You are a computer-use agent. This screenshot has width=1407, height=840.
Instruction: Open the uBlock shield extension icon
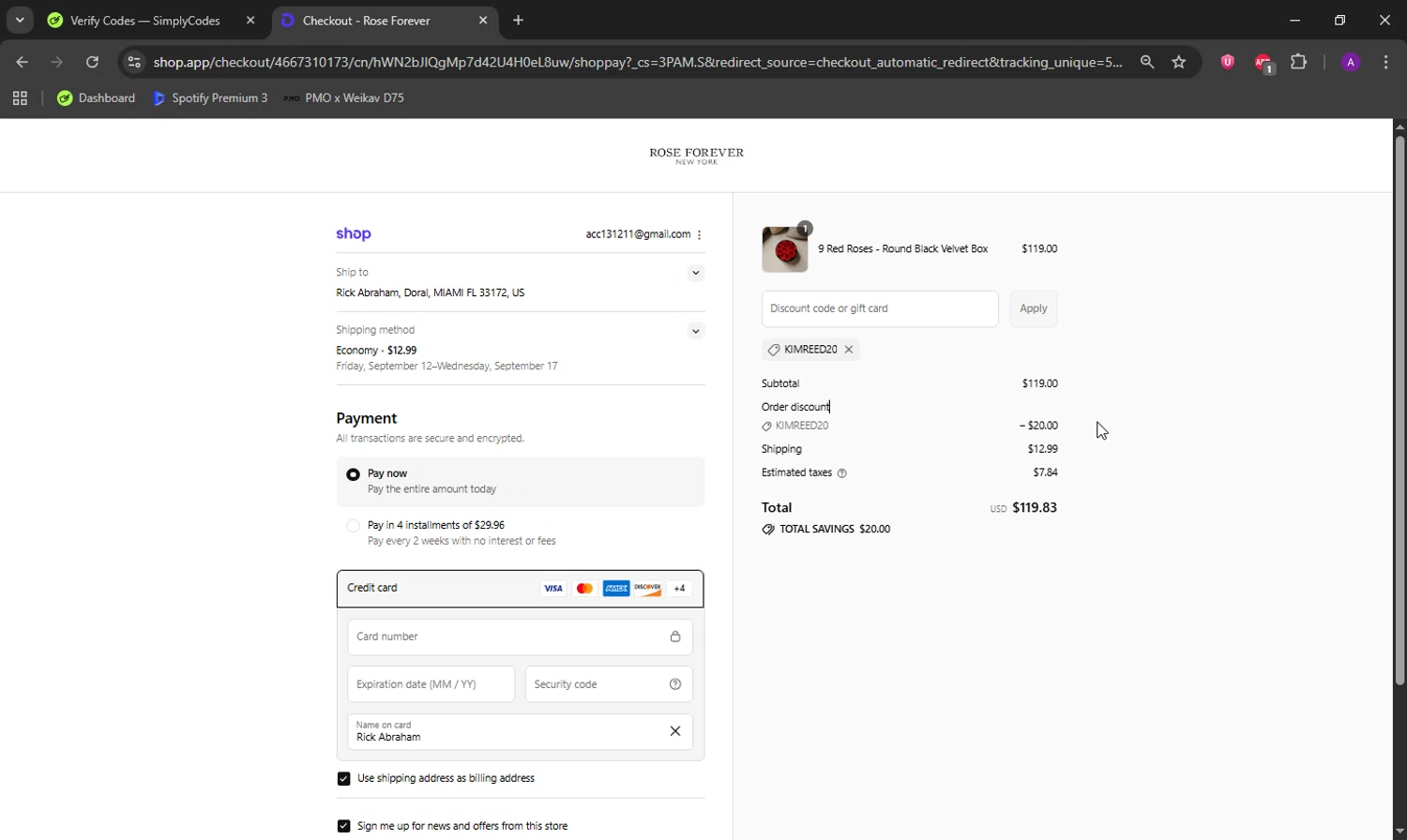[x=1227, y=62]
